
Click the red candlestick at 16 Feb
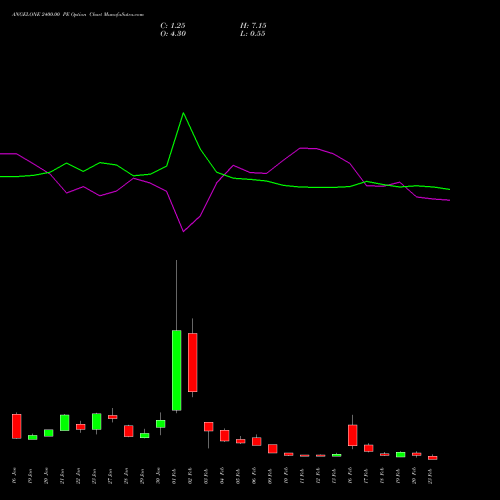(353, 435)
